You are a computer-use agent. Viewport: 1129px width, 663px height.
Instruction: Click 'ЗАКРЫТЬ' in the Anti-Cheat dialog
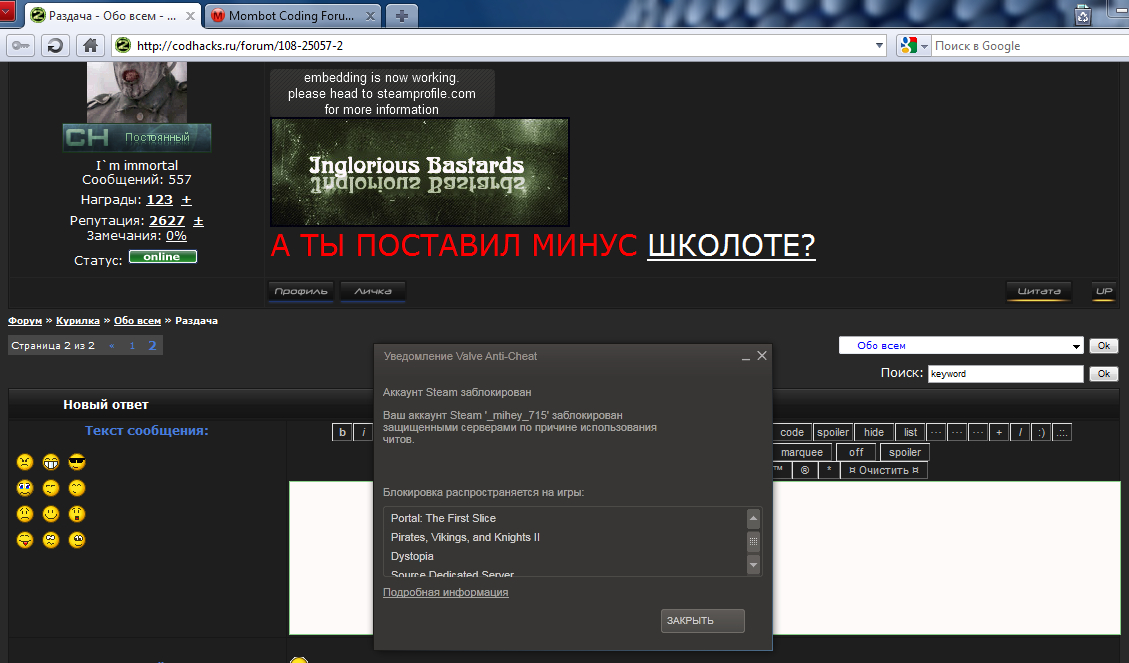click(703, 621)
